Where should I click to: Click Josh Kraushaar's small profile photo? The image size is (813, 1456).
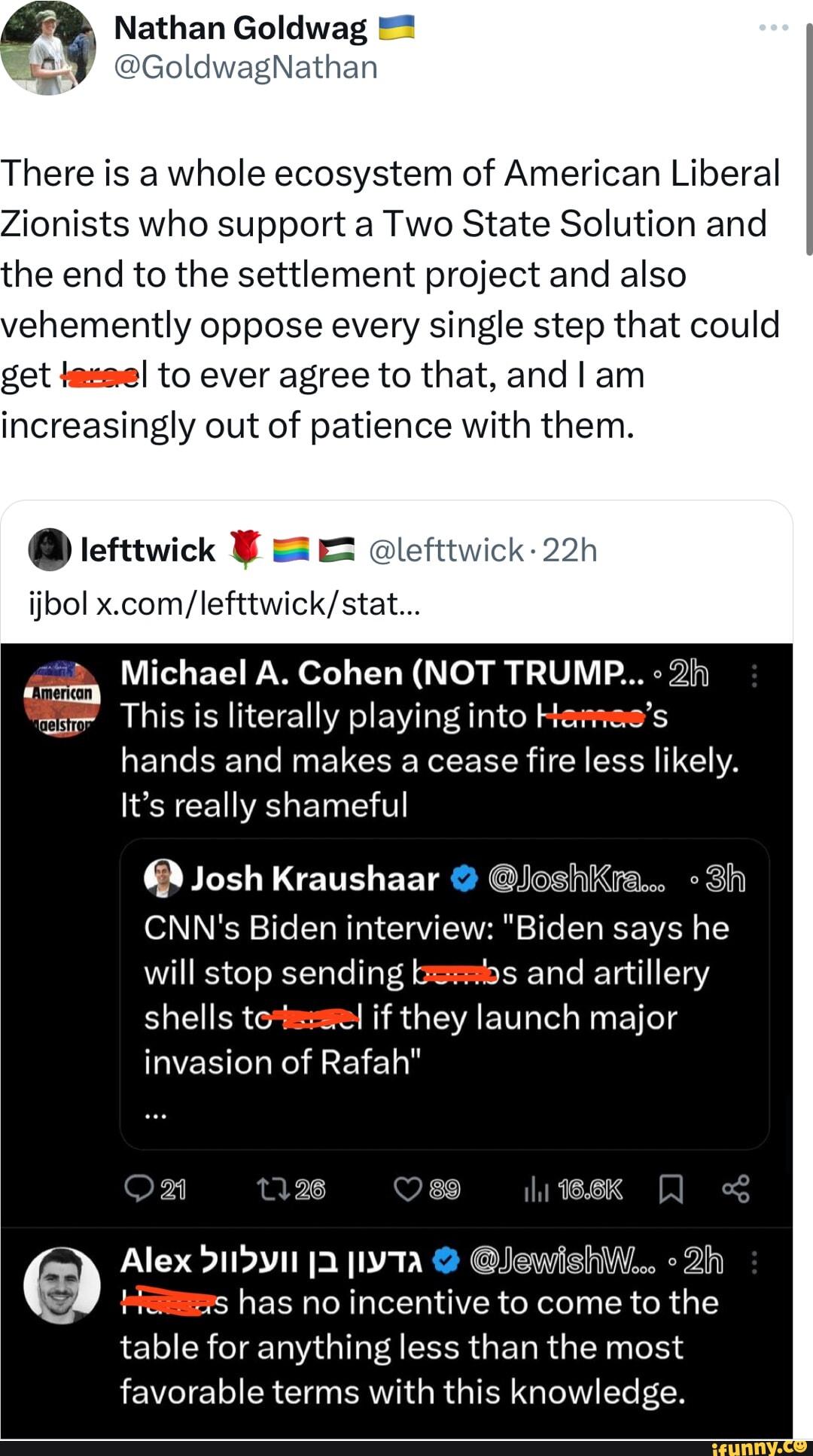click(x=163, y=878)
